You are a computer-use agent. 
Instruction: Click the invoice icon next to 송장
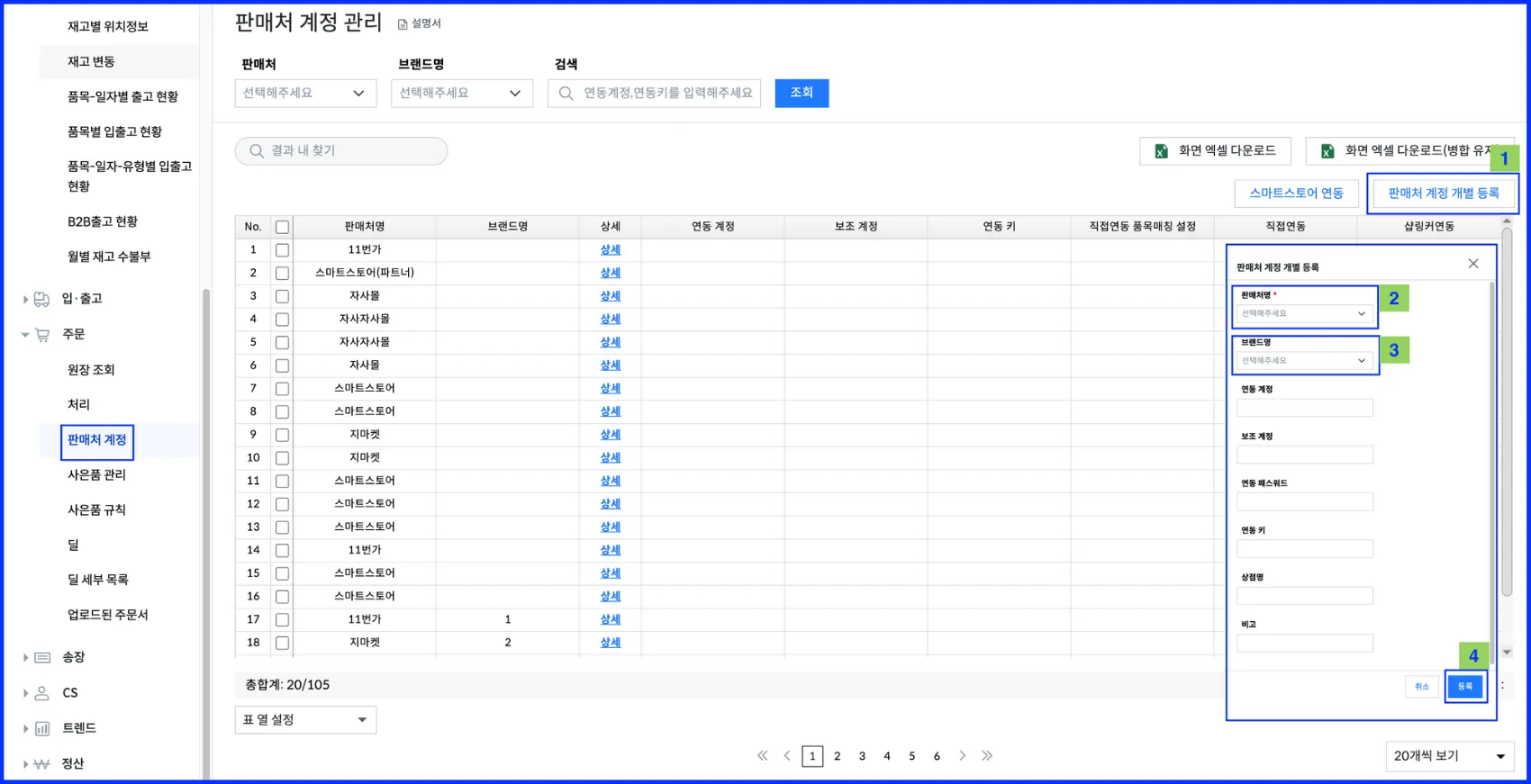point(42,658)
